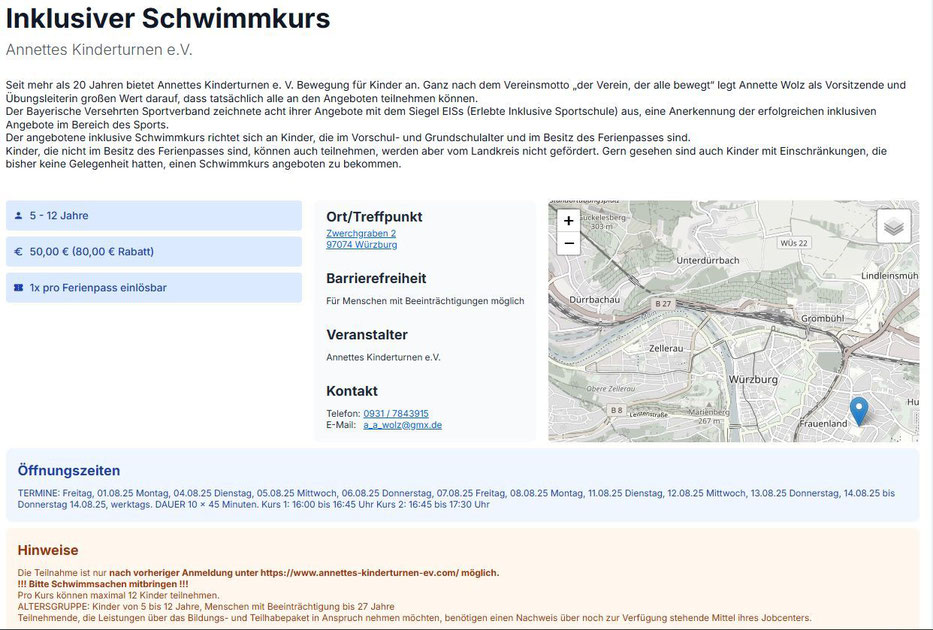The image size is (933, 630).
Task: Open the Zwerchgraben 2 address link
Action: (x=361, y=233)
